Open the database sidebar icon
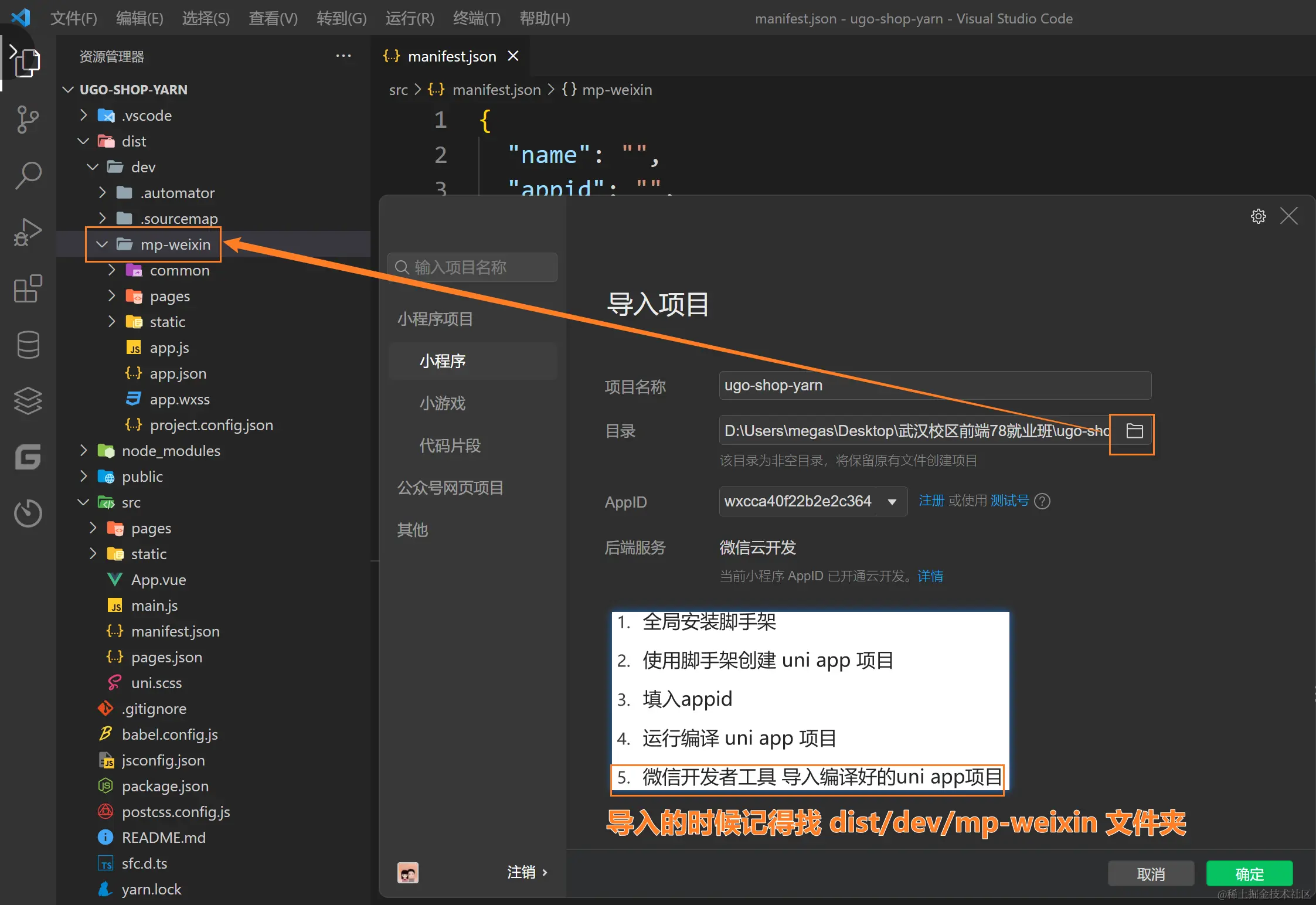 click(27, 345)
